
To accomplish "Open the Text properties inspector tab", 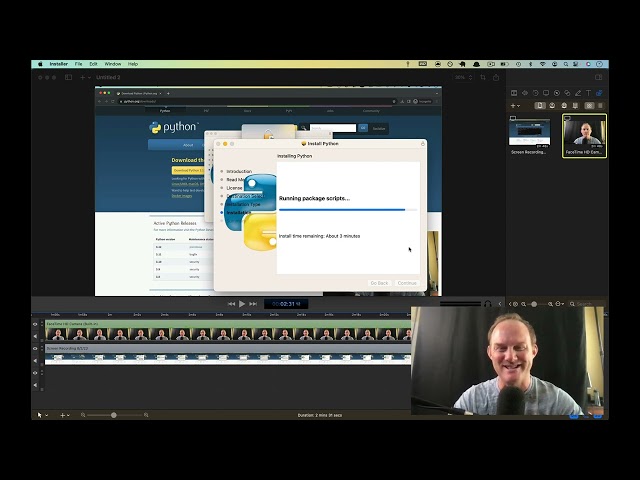I will (x=589, y=93).
